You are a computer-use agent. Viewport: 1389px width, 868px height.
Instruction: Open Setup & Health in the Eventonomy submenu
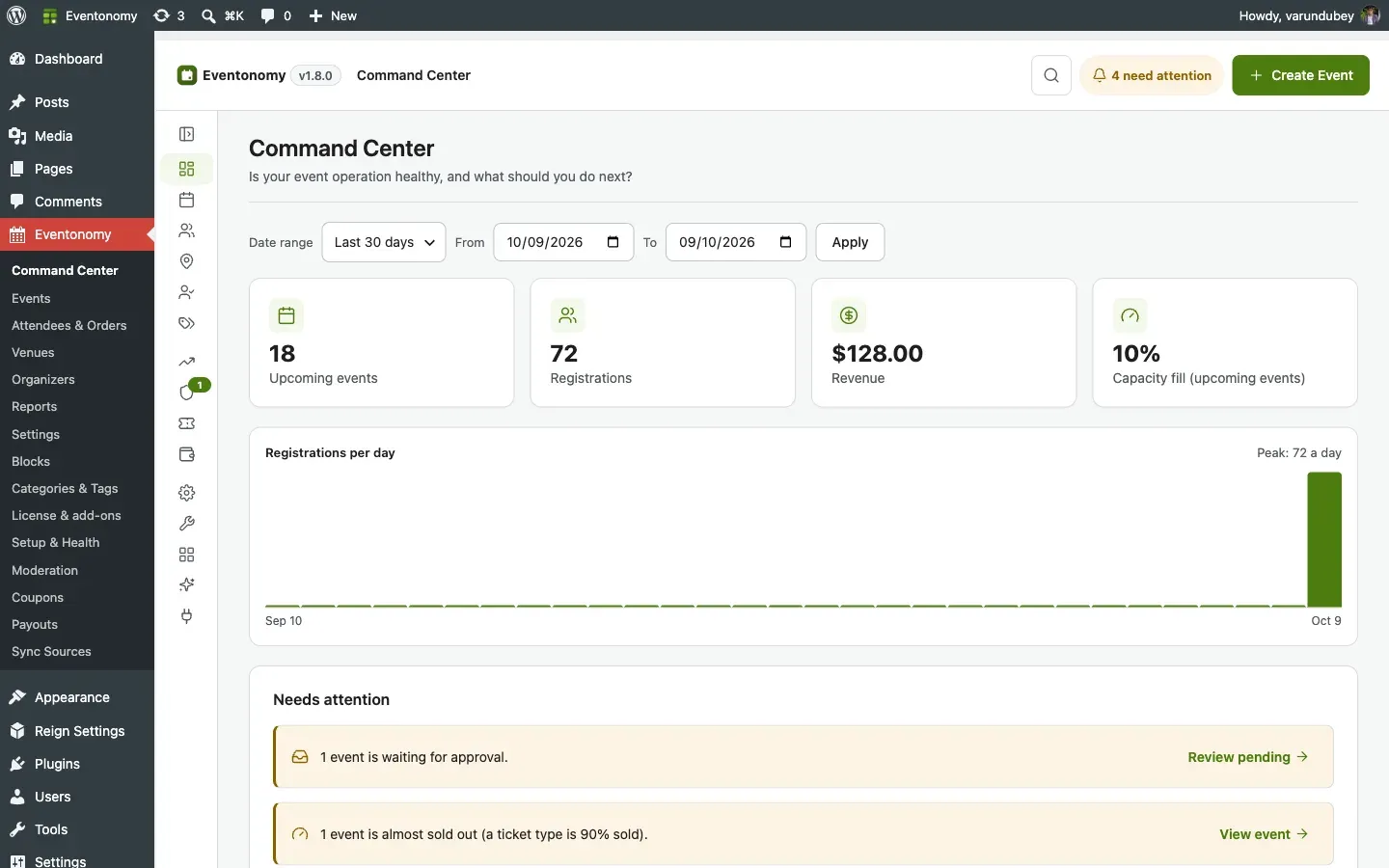click(x=56, y=543)
